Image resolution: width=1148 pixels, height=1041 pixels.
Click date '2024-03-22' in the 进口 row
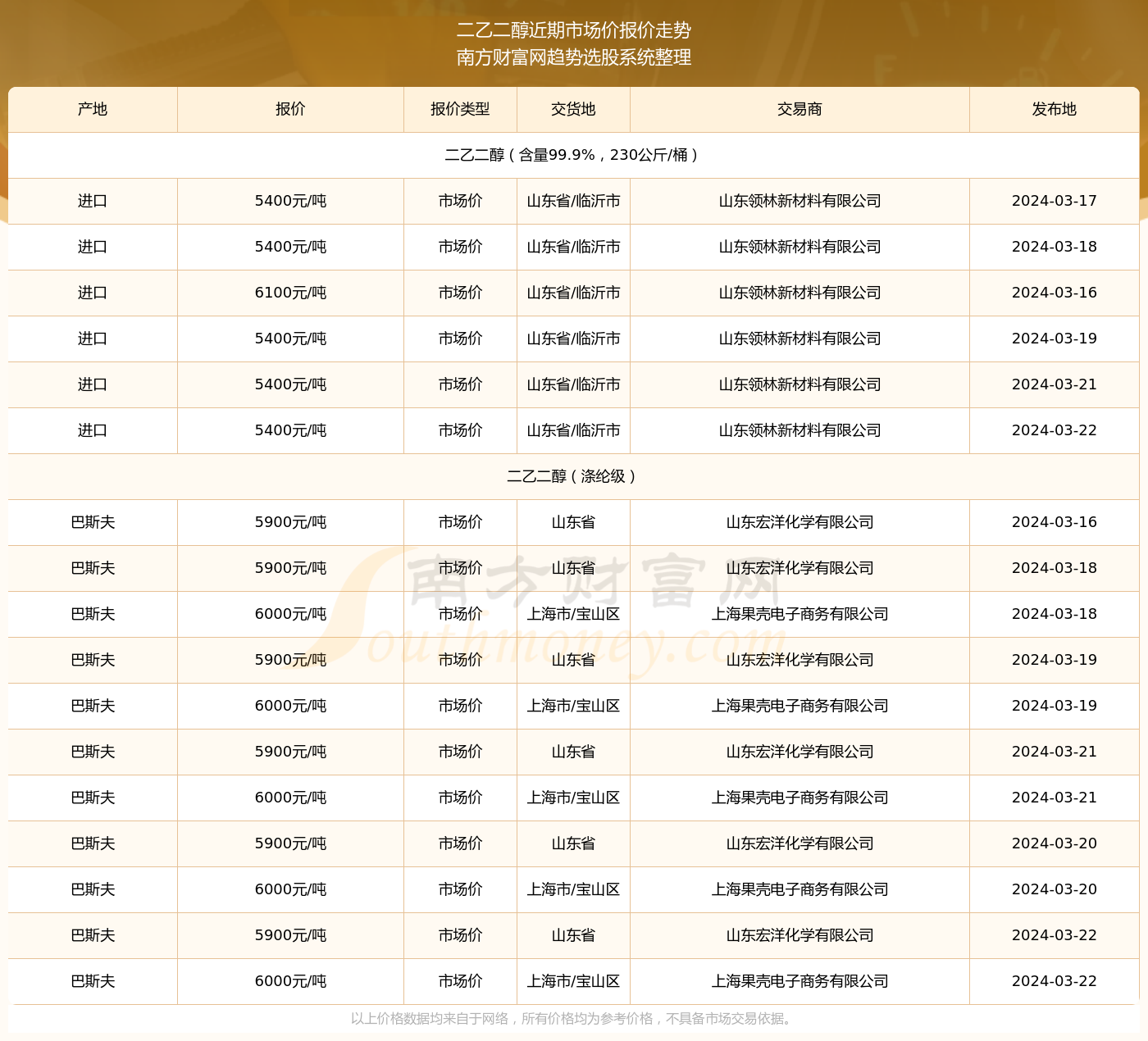(x=1055, y=430)
